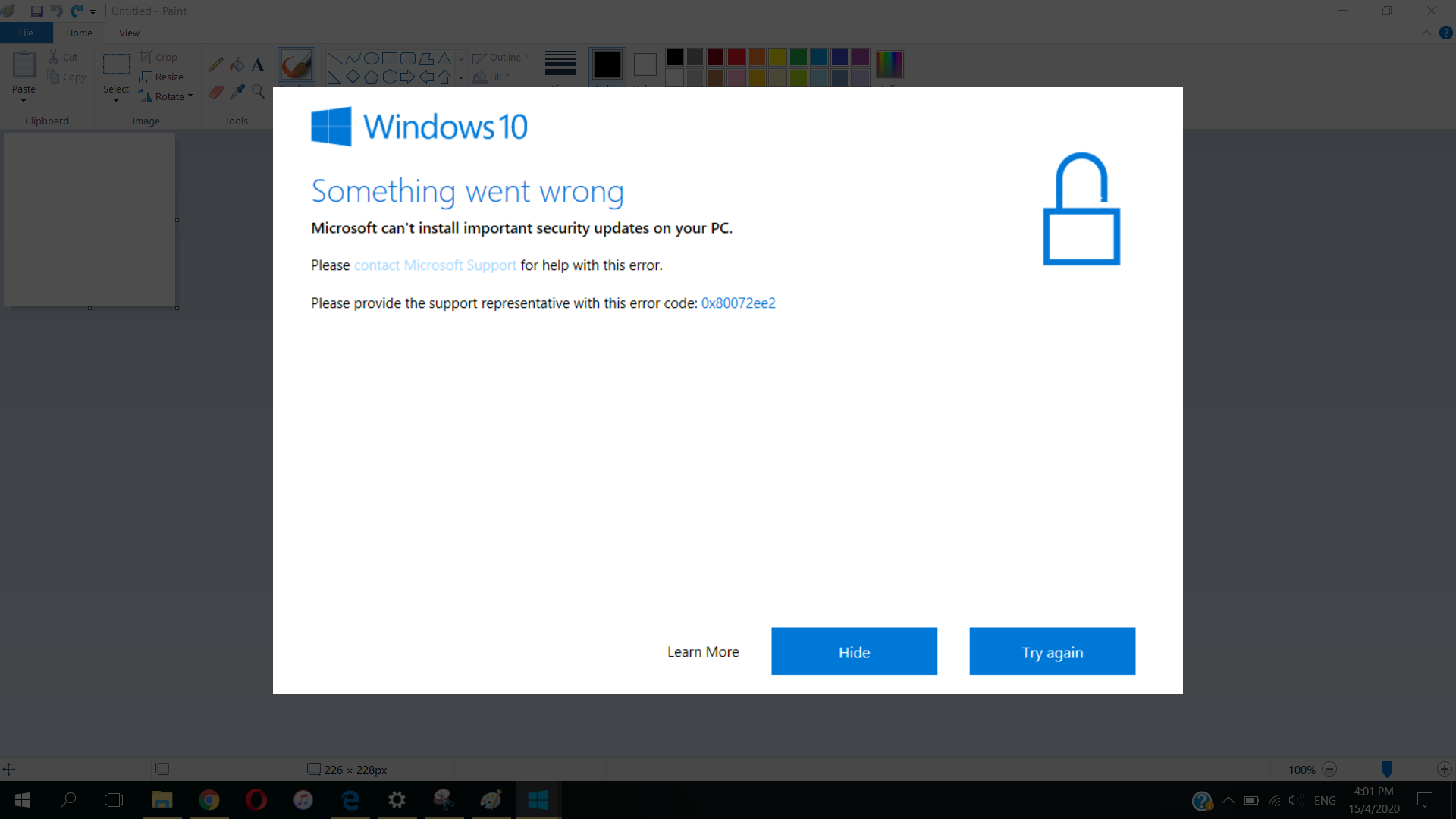1456x819 pixels.
Task: Open Microsoft Edge from the taskbar
Action: pyautogui.click(x=350, y=800)
